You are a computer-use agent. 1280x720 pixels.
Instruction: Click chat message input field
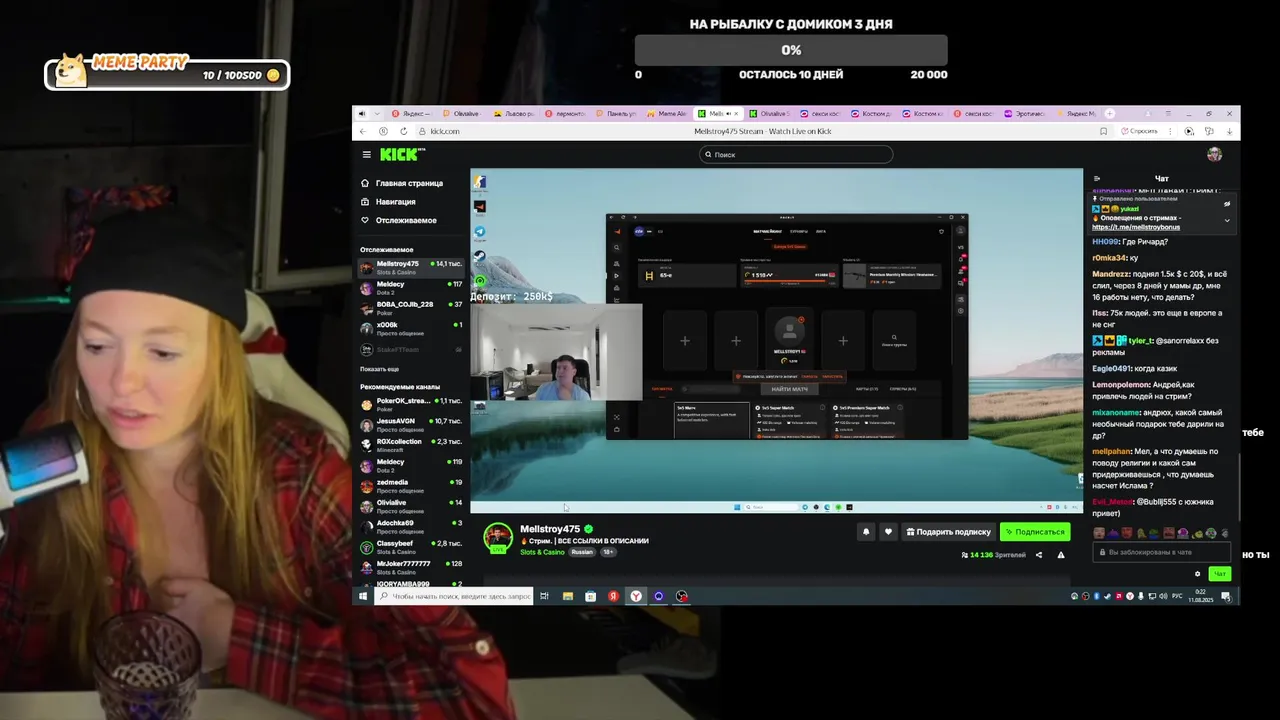1162,552
